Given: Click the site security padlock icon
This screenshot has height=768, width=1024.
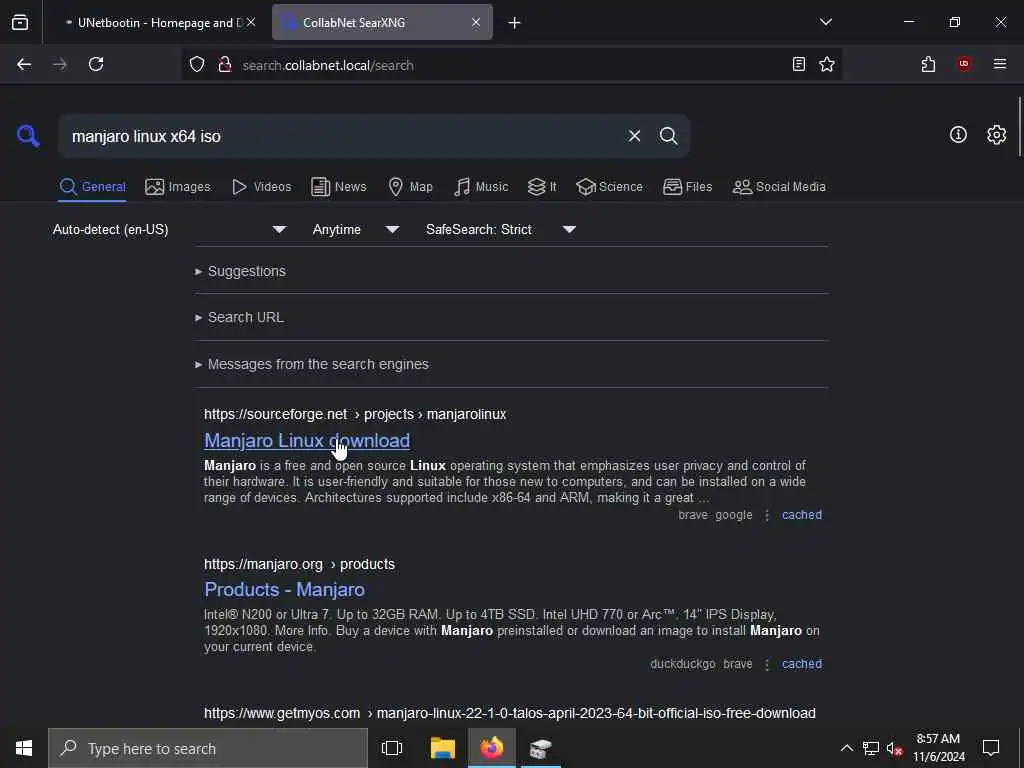Looking at the screenshot, I should (225, 64).
